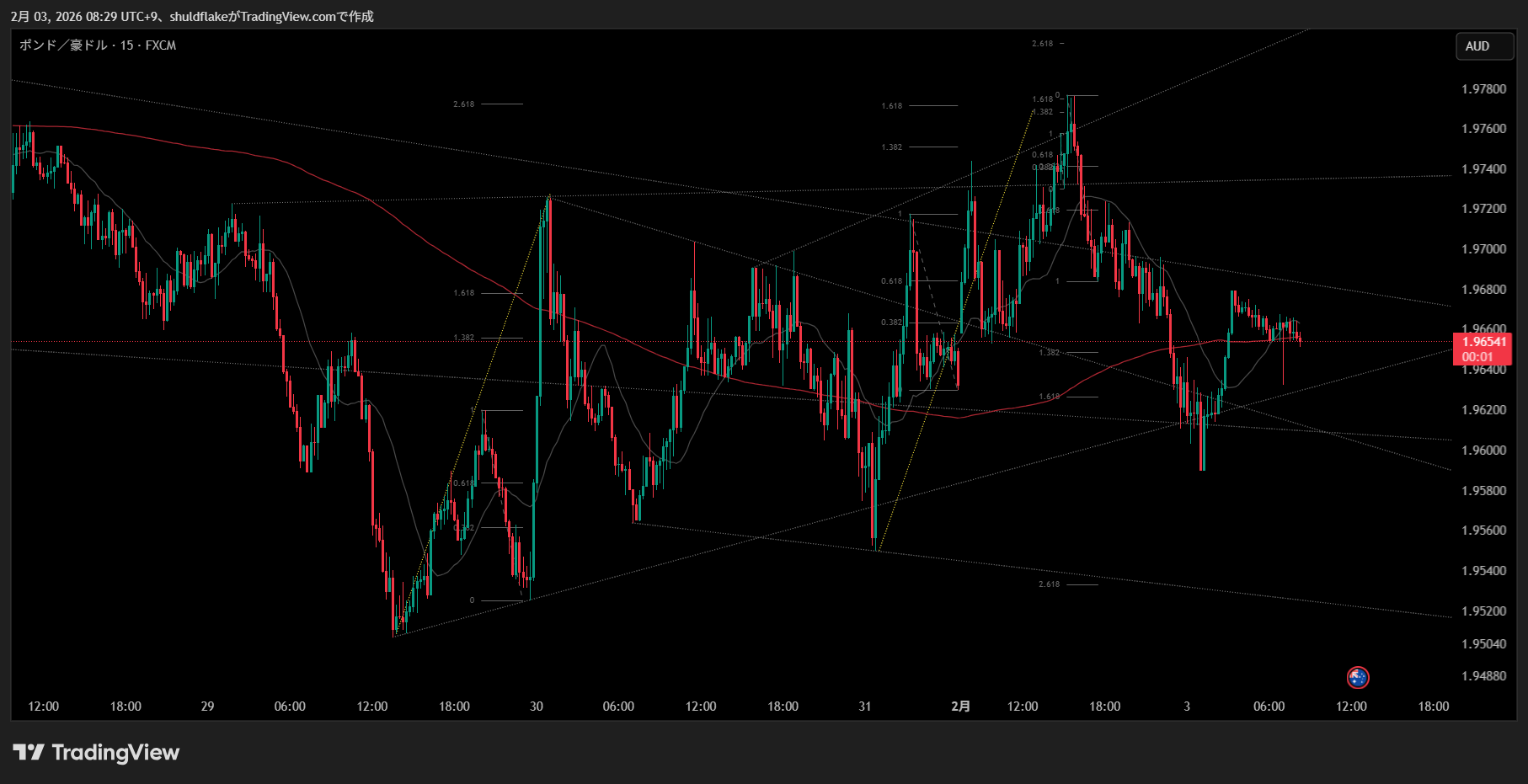Click the 1.96000 price axis label
The height and width of the screenshot is (784, 1528).
(x=1483, y=451)
